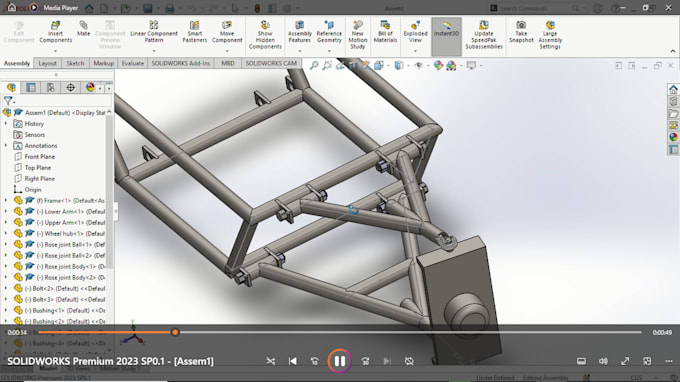
Task: Toggle Instant3D mode
Action: [446, 36]
